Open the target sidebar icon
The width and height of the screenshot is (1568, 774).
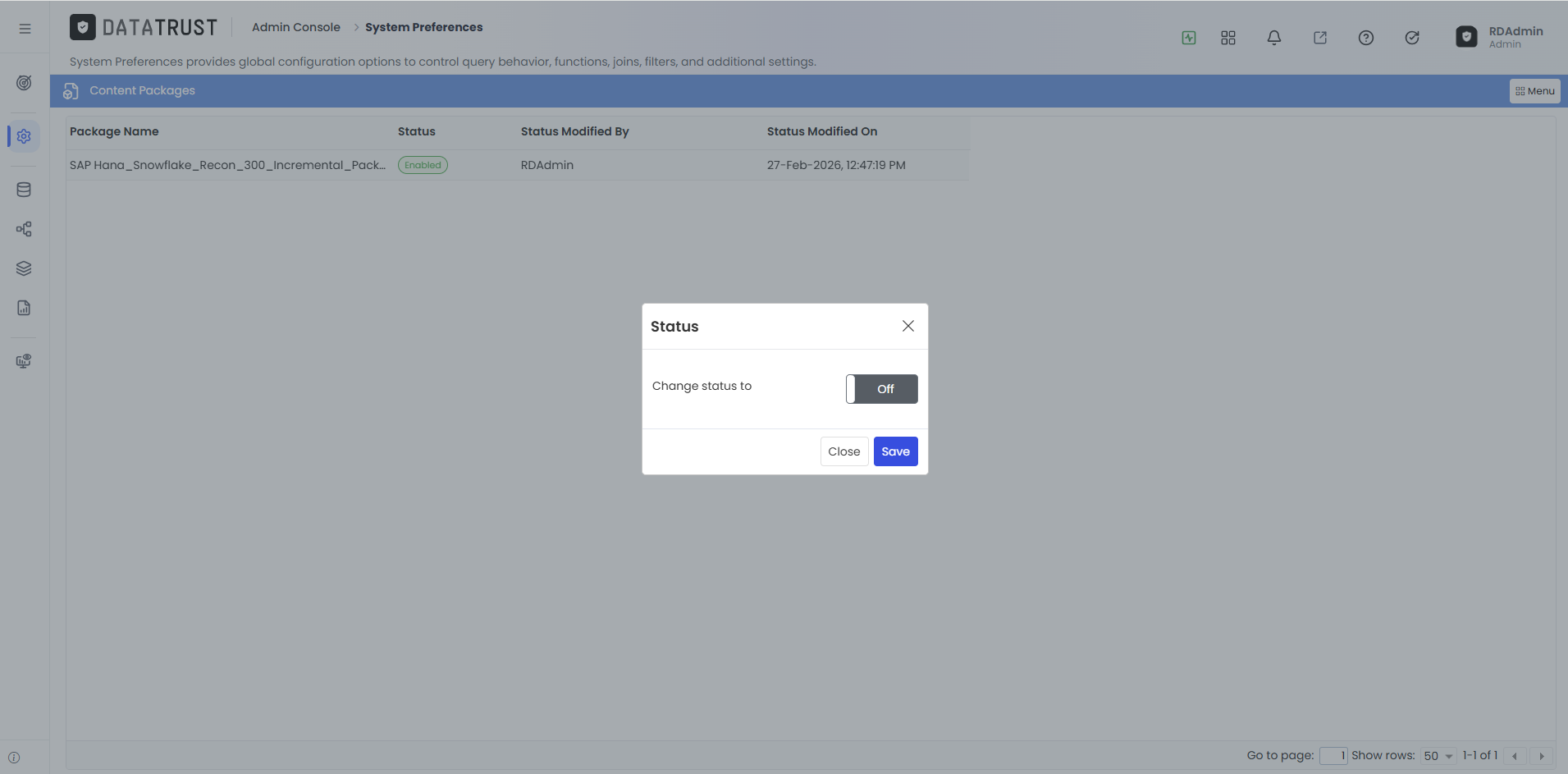point(24,83)
